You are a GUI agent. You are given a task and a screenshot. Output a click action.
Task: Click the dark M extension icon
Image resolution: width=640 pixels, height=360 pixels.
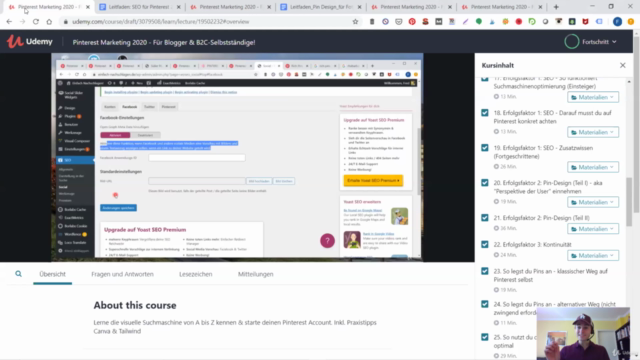[439, 22]
